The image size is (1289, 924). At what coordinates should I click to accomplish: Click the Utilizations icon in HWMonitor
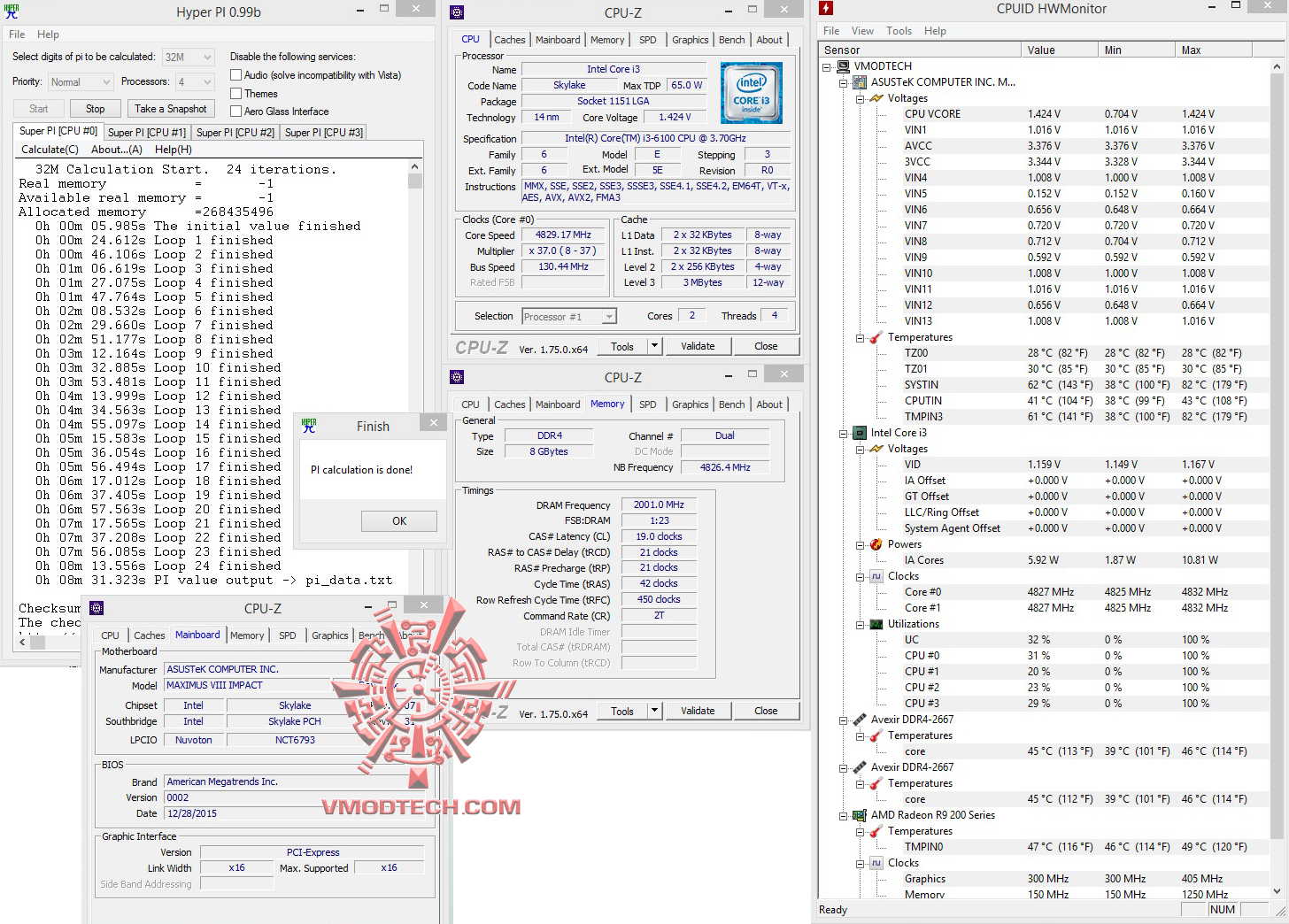876,624
